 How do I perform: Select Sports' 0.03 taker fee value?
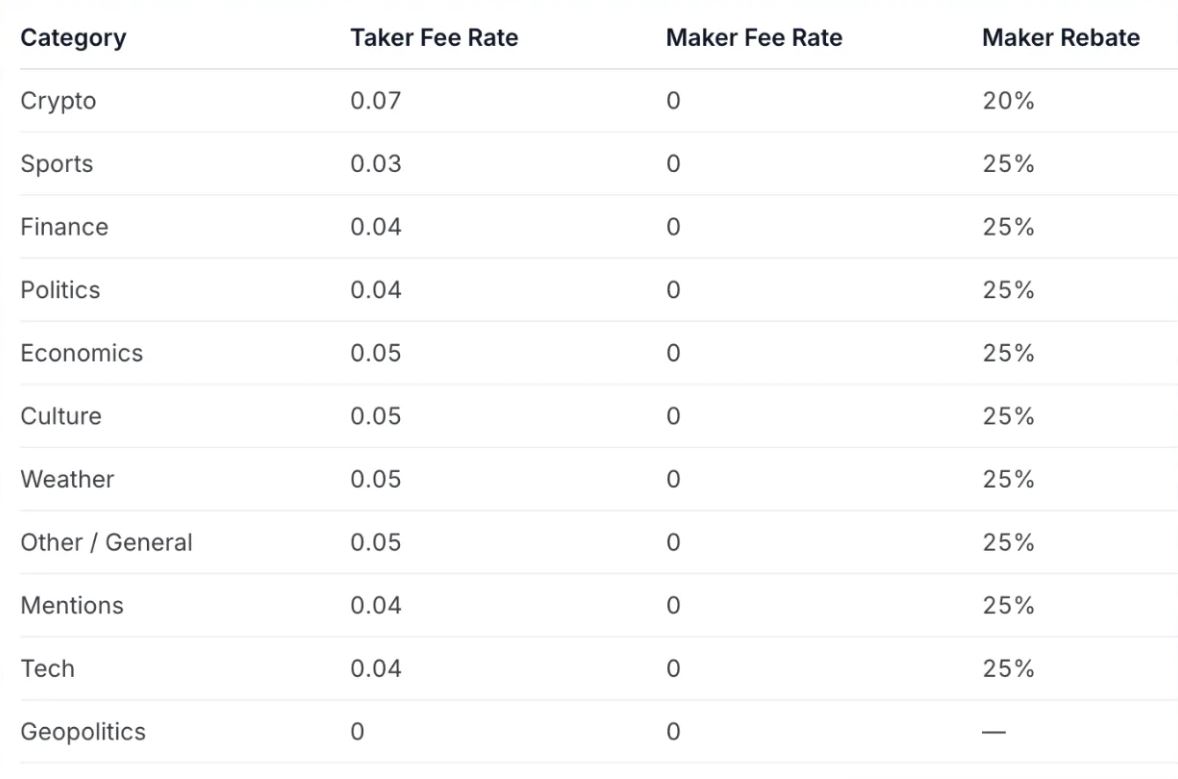point(376,164)
